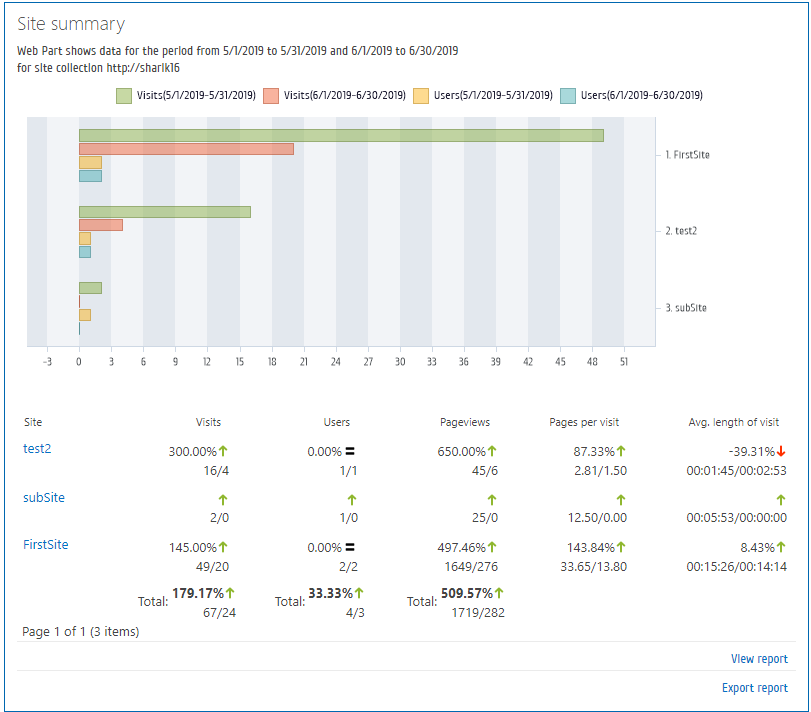
Task: Click the '2. test2' chart axis label
Action: [x=681, y=231]
